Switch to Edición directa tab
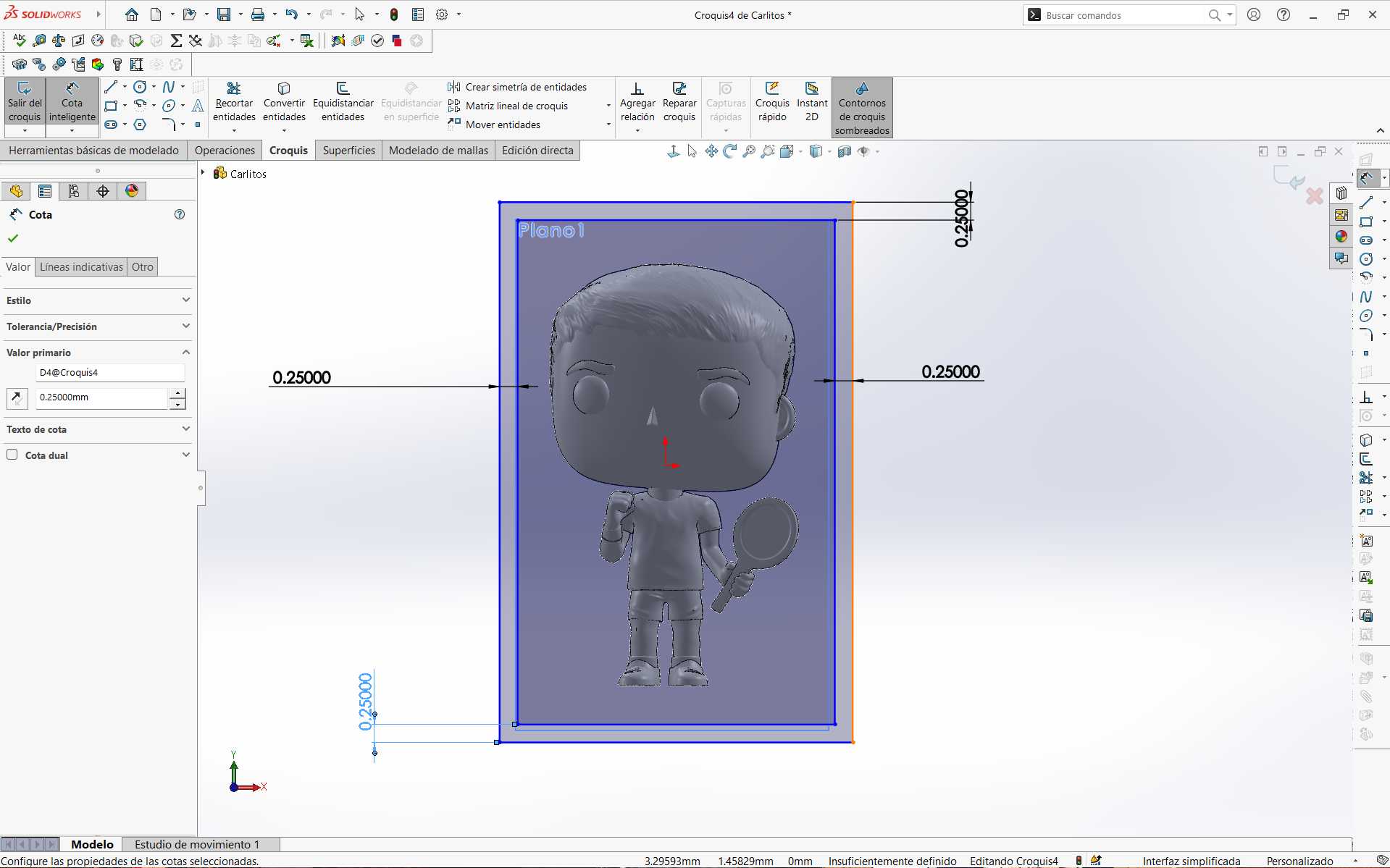The height and width of the screenshot is (868, 1390). click(537, 151)
